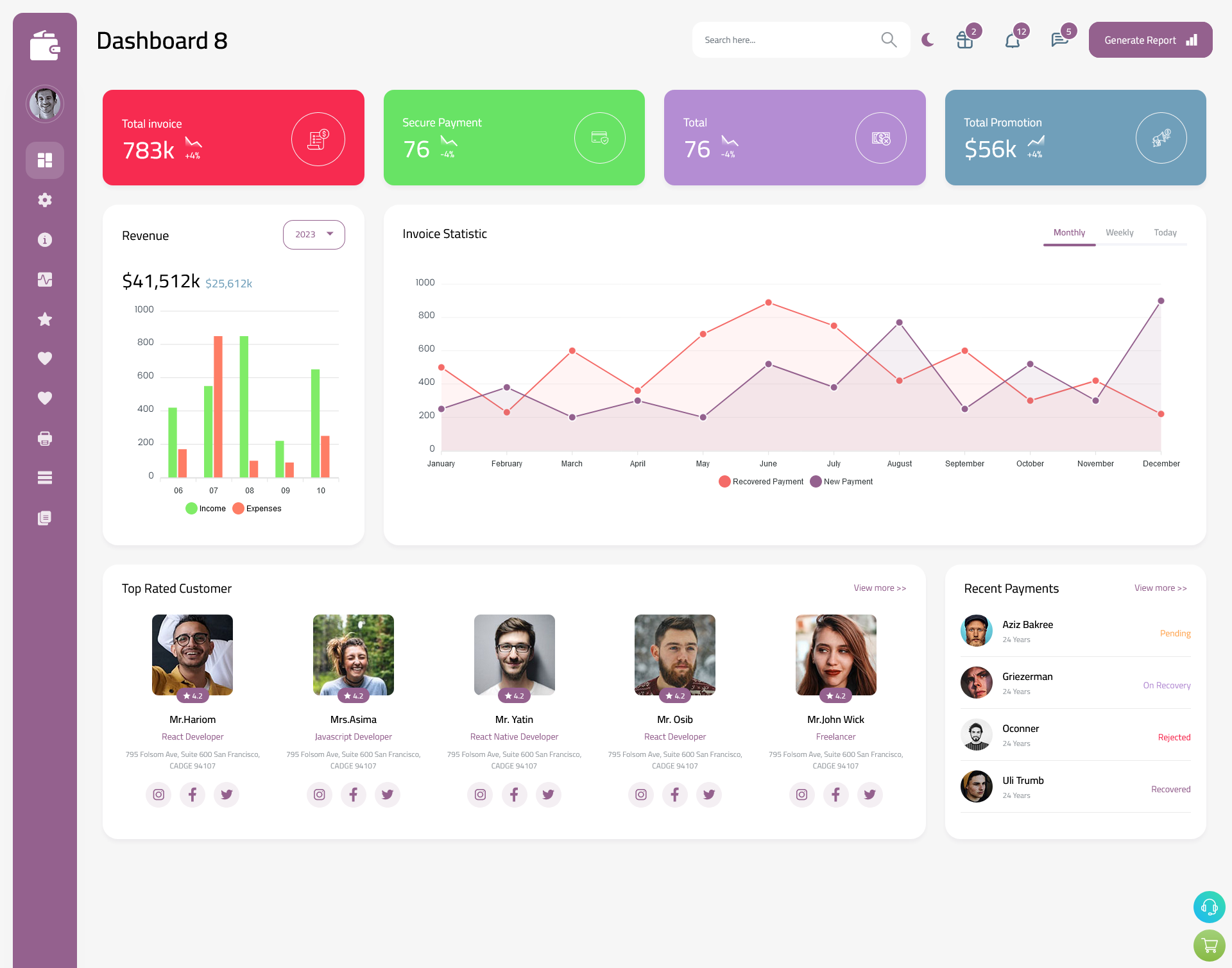The image size is (1232, 968).
Task: Click the Generate Report button icon
Action: [1193, 40]
